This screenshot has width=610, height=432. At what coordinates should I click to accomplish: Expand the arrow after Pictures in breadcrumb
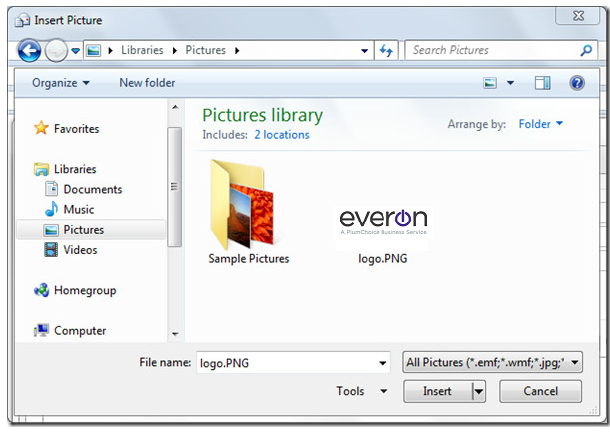(237, 51)
